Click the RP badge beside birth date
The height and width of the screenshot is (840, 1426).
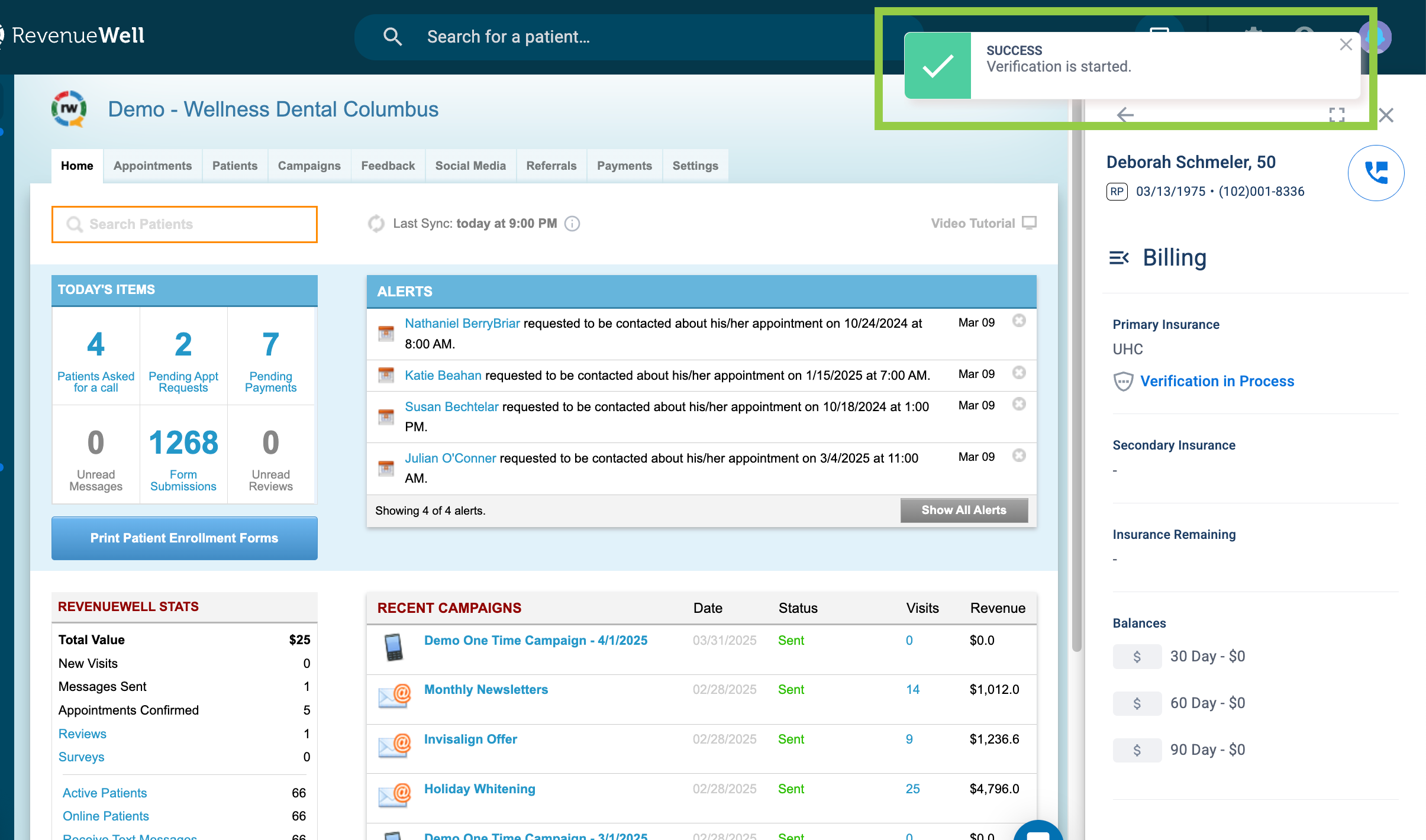click(1117, 192)
